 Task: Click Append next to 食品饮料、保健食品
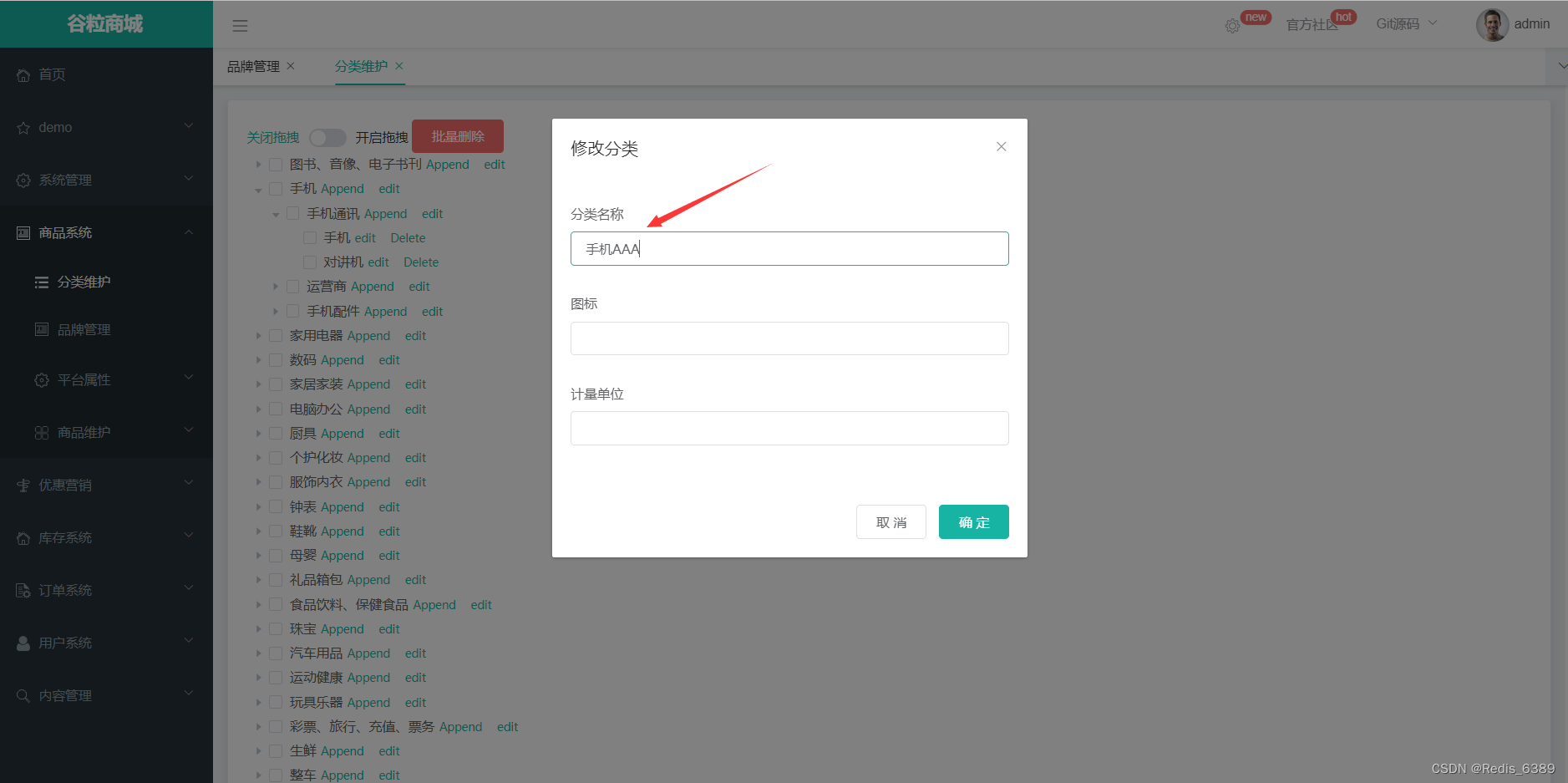(x=434, y=605)
